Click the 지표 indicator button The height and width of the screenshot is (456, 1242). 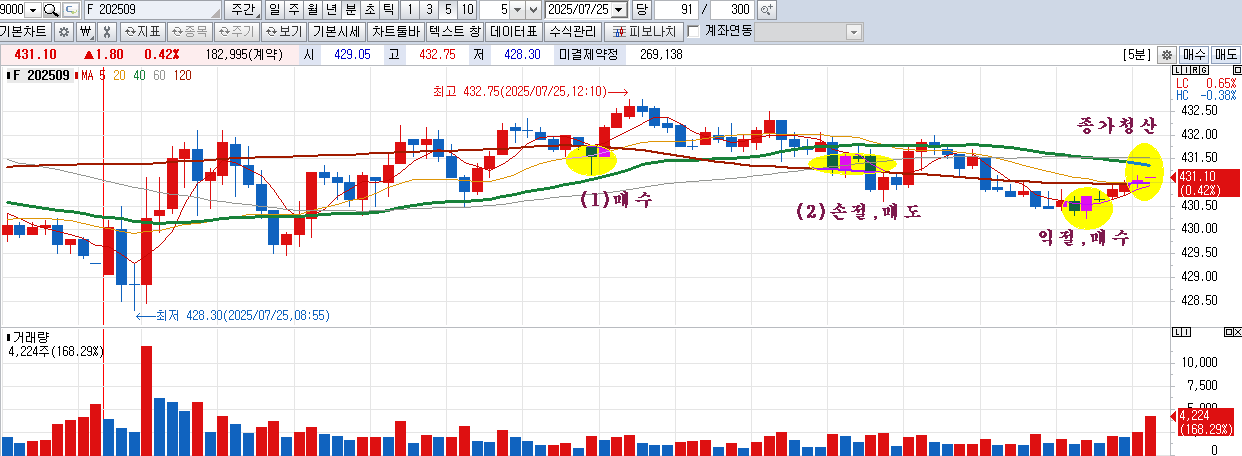141,31
